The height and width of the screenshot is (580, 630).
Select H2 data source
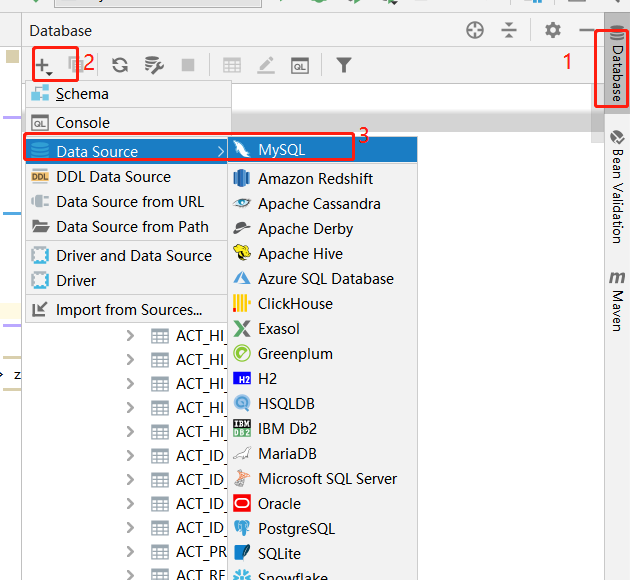323,378
